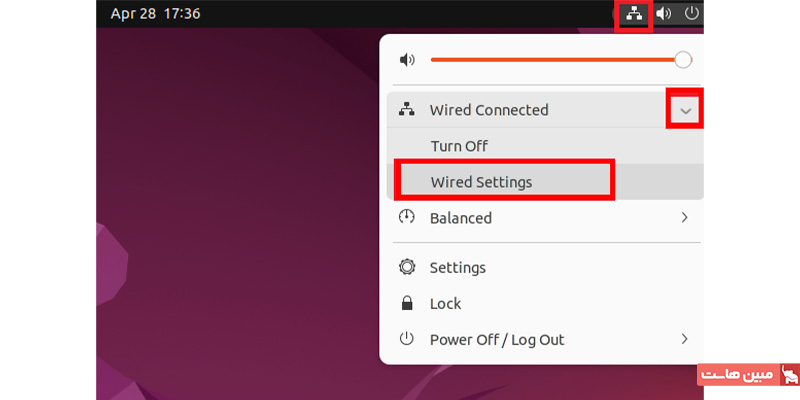Open the date and time clock
This screenshot has height=400, width=800.
tap(155, 14)
